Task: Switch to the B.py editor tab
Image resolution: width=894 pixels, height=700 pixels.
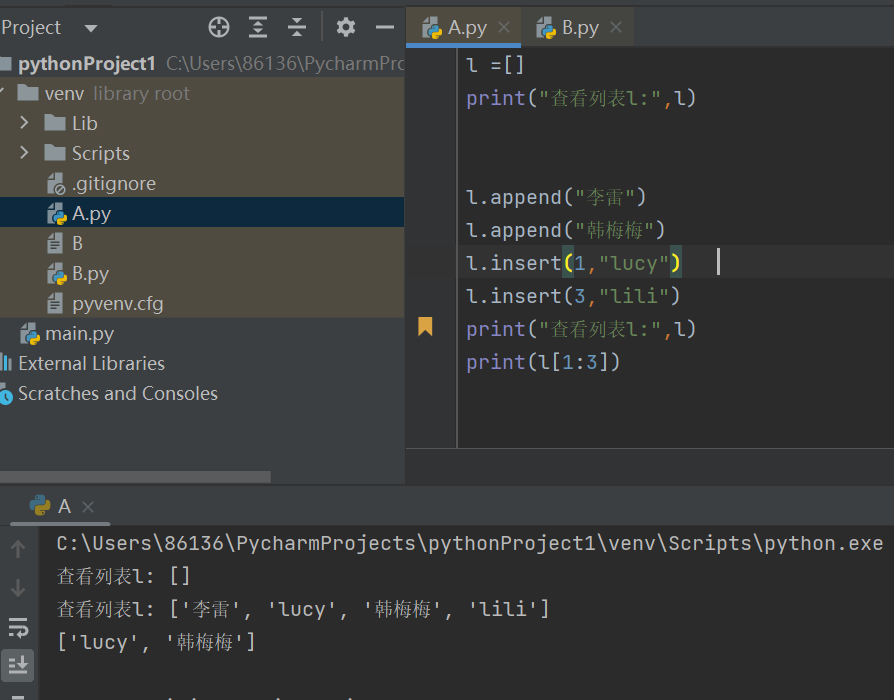Action: point(579,27)
